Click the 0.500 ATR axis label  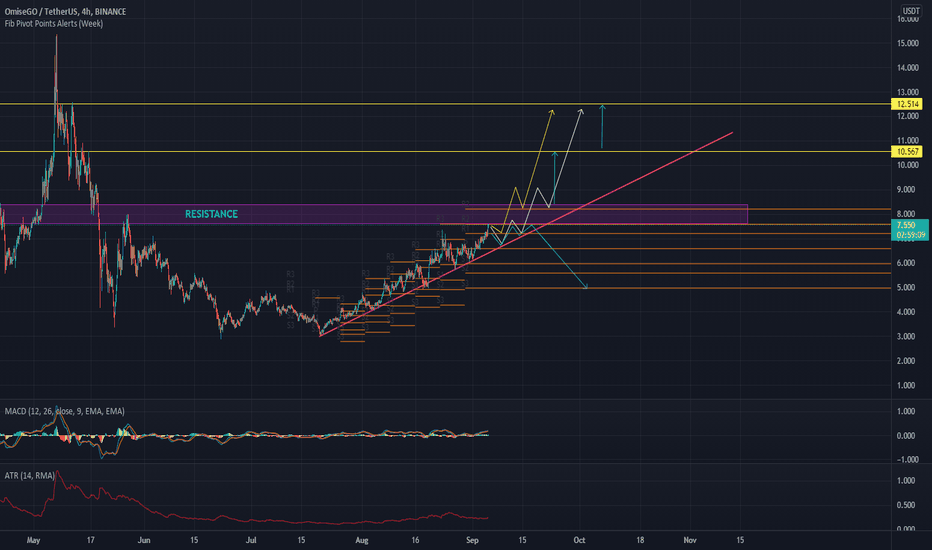click(906, 505)
